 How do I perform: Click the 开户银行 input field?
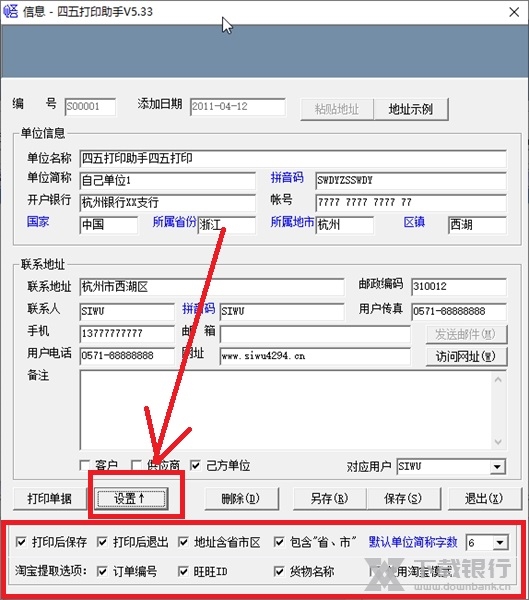pyautogui.click(x=168, y=202)
